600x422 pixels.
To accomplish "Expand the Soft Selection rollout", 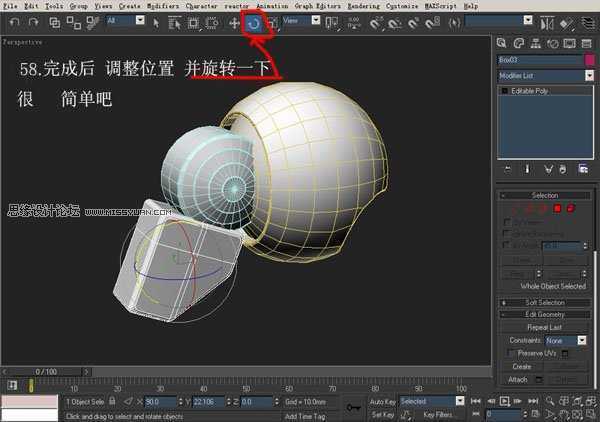I will click(545, 302).
